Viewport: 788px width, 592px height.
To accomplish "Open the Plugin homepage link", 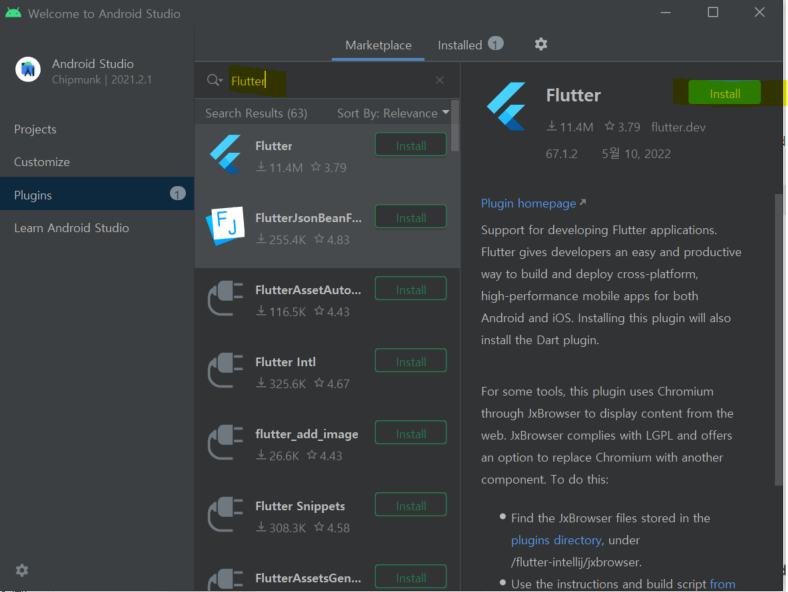I will 533,203.
